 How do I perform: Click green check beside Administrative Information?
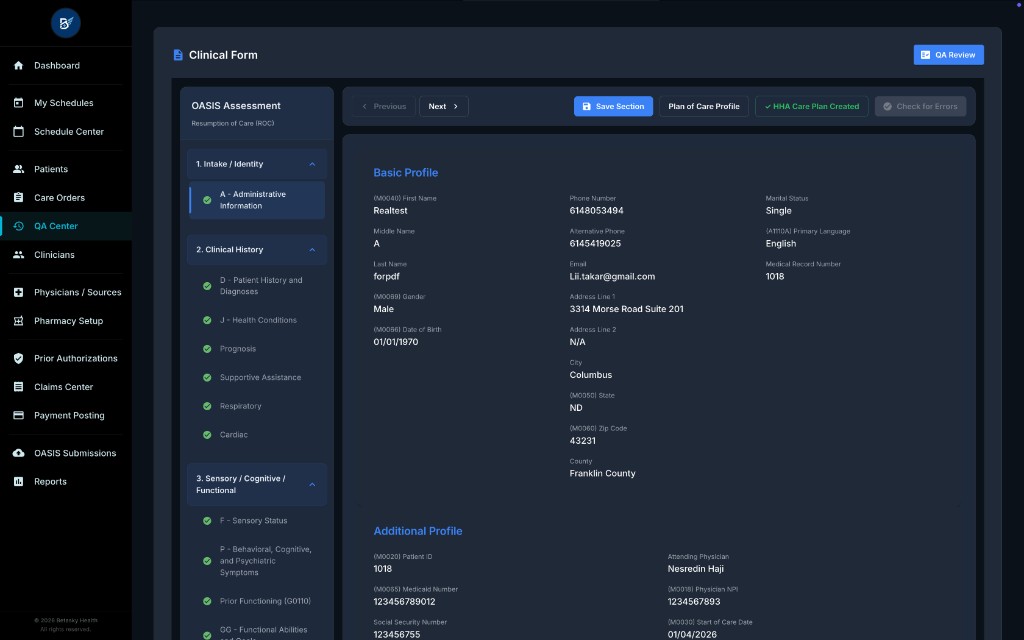click(207, 200)
